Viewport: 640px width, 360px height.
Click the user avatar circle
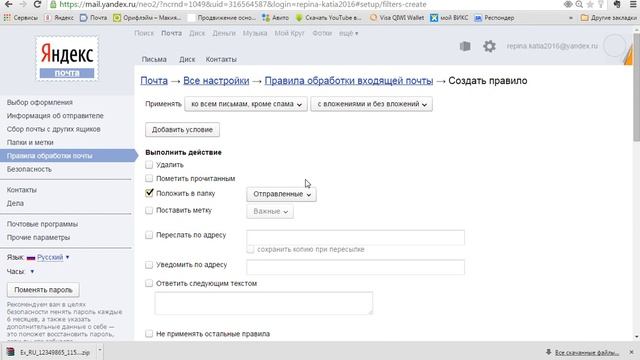(x=614, y=46)
